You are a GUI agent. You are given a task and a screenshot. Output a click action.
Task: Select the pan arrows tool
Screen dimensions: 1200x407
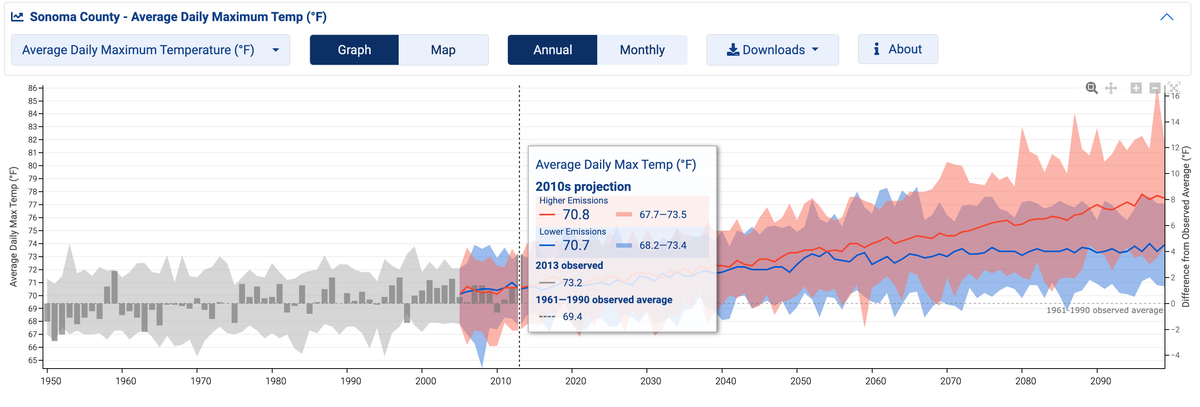click(x=1110, y=88)
